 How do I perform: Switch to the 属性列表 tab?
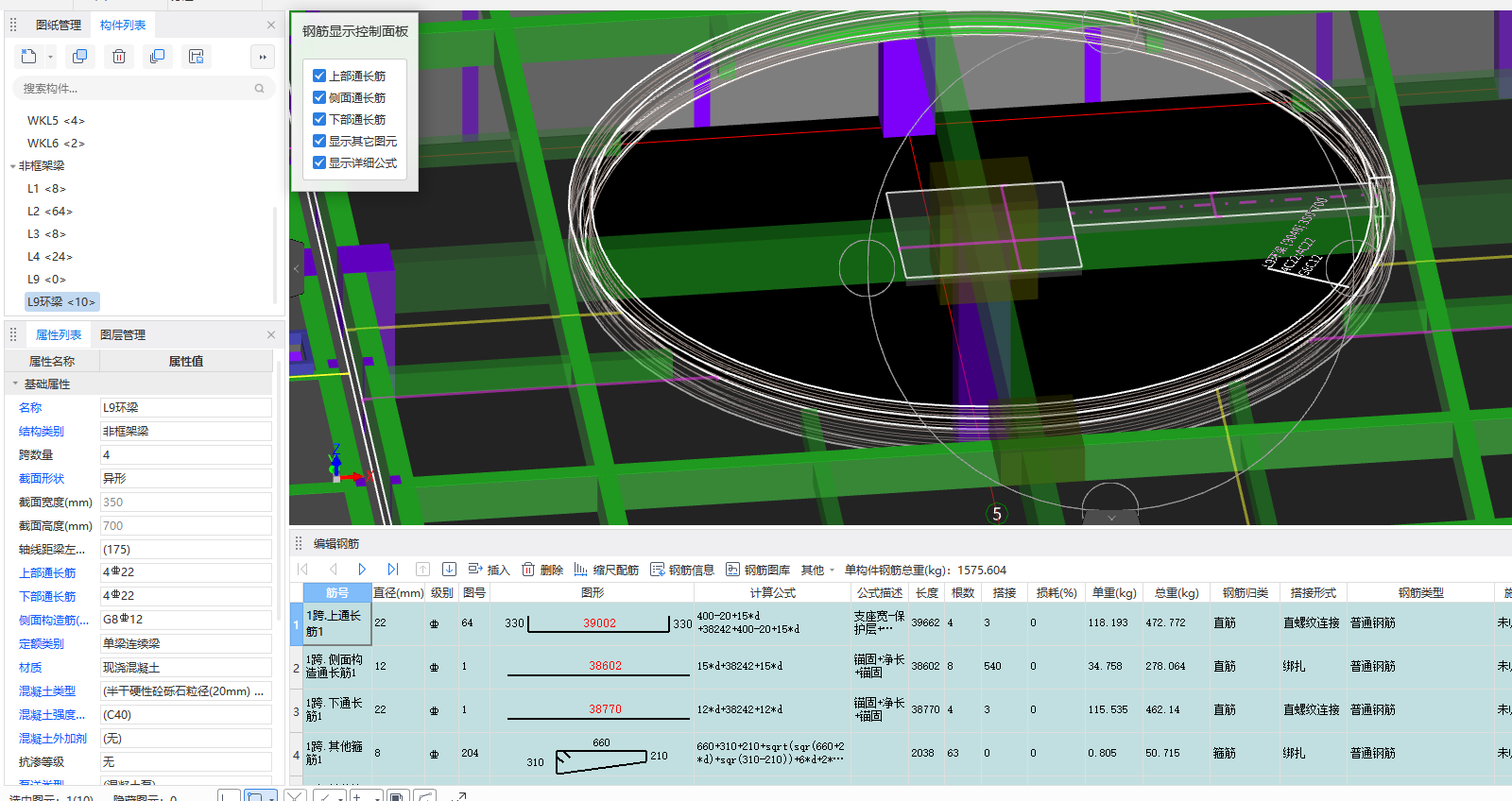(x=59, y=335)
